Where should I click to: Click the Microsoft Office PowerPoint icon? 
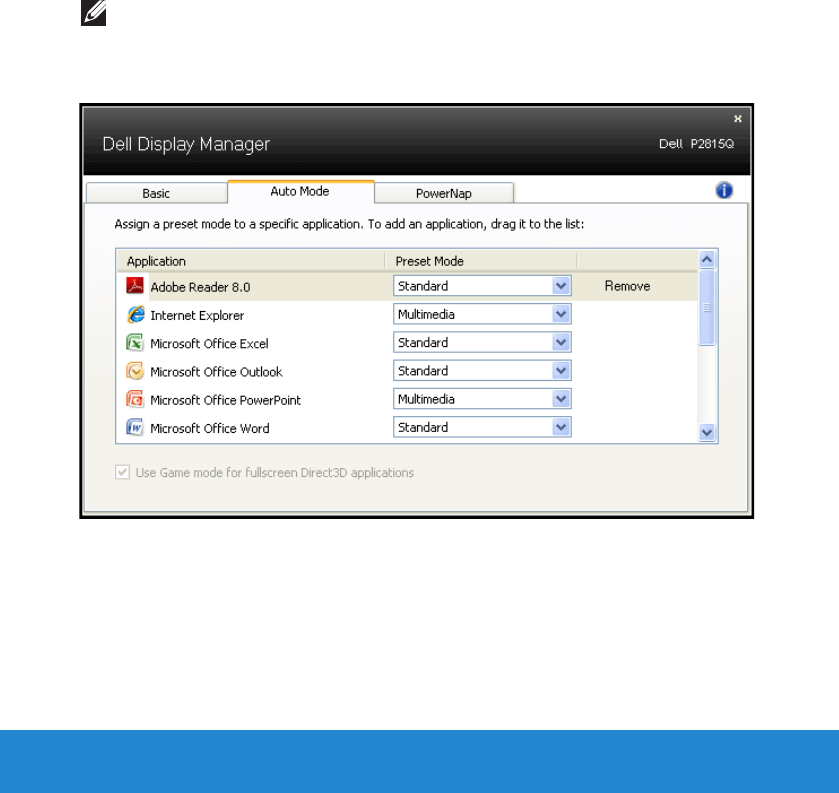[135, 399]
